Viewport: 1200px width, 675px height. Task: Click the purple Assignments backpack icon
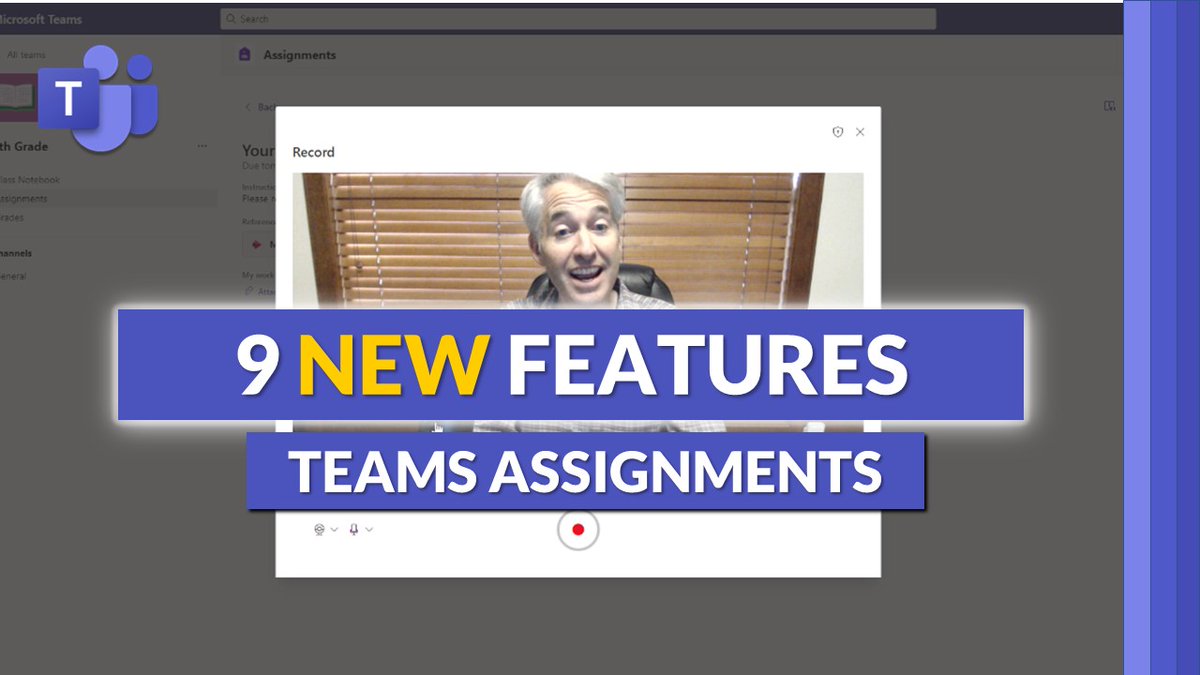tap(245, 55)
